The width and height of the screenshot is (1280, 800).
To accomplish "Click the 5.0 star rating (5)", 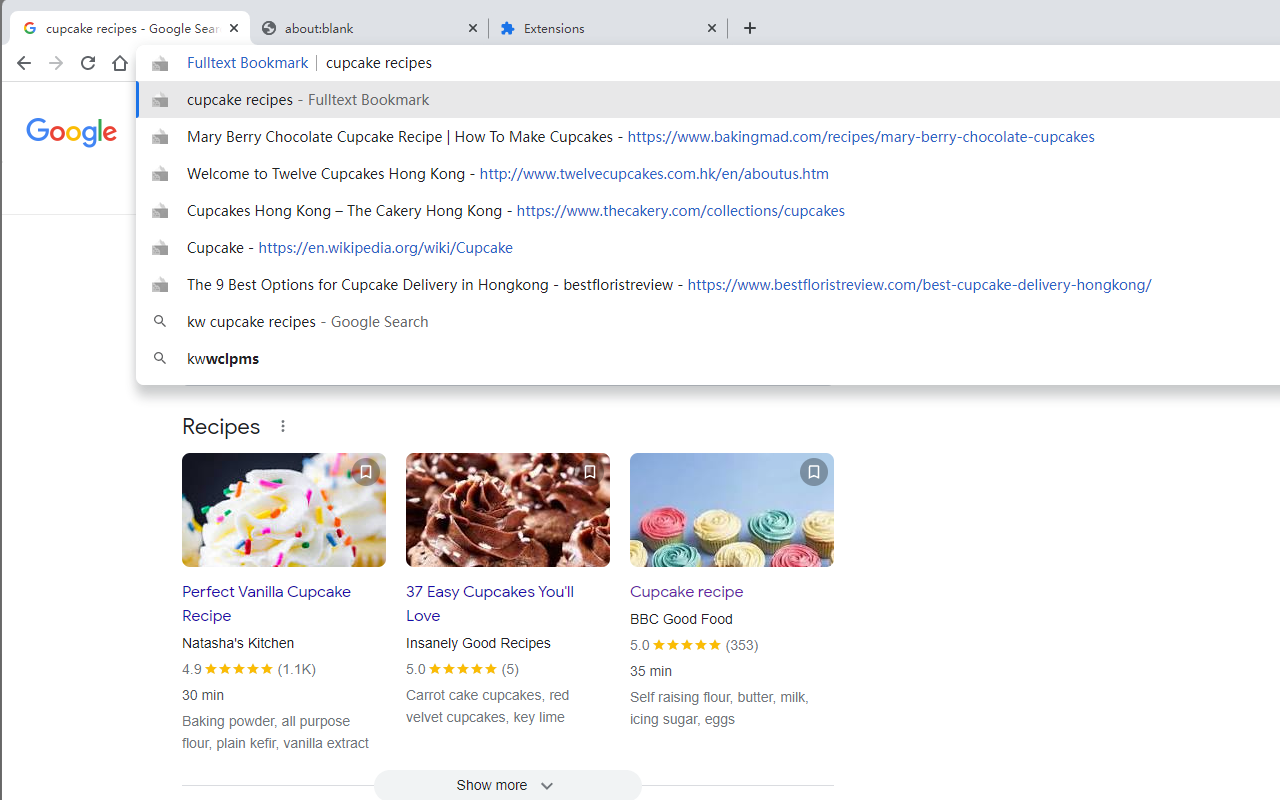I will click(x=462, y=669).
